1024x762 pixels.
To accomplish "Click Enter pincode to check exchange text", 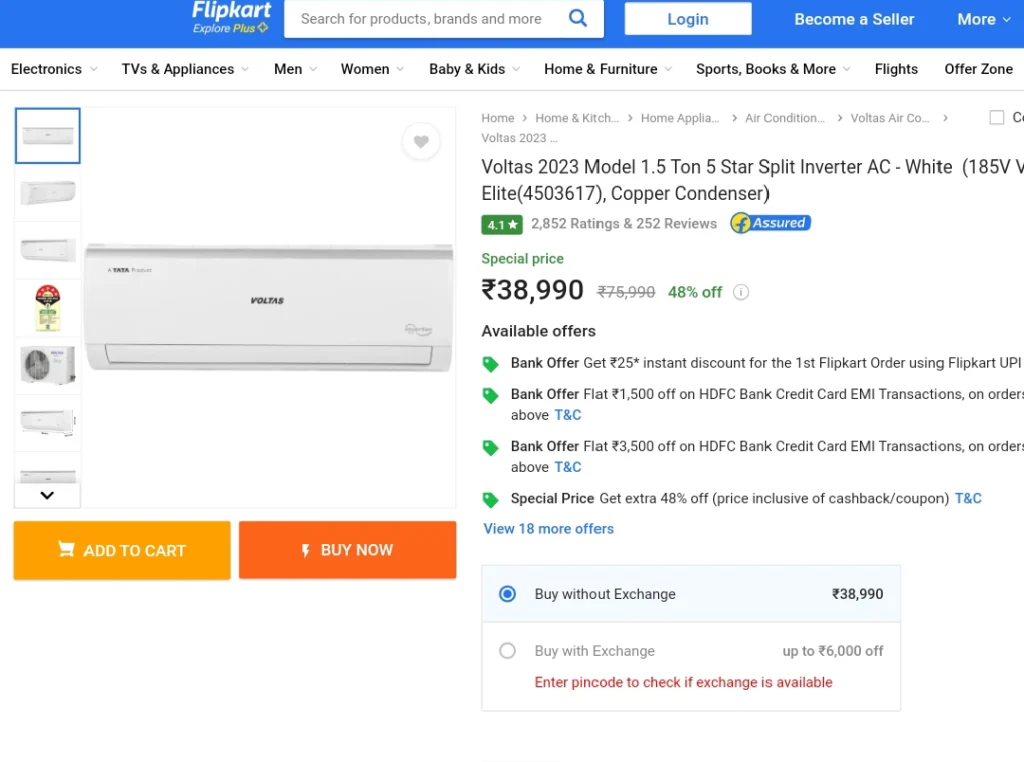I will (683, 682).
